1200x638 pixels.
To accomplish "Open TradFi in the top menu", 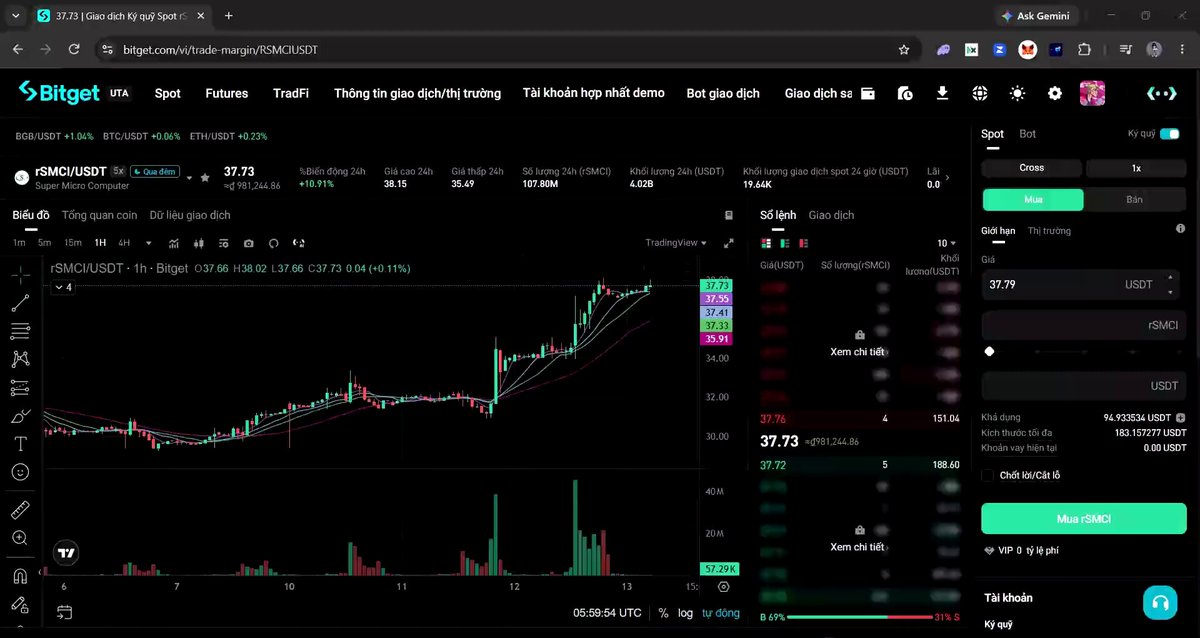I will (x=291, y=93).
